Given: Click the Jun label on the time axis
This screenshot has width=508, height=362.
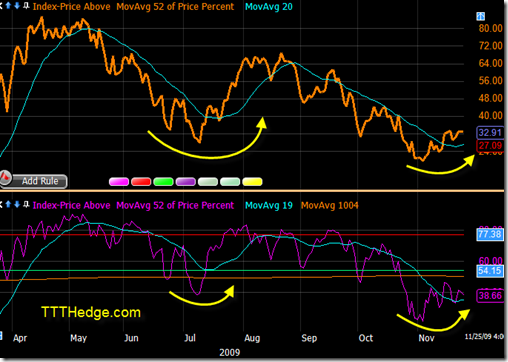Looking at the screenshot, I should tap(131, 338).
